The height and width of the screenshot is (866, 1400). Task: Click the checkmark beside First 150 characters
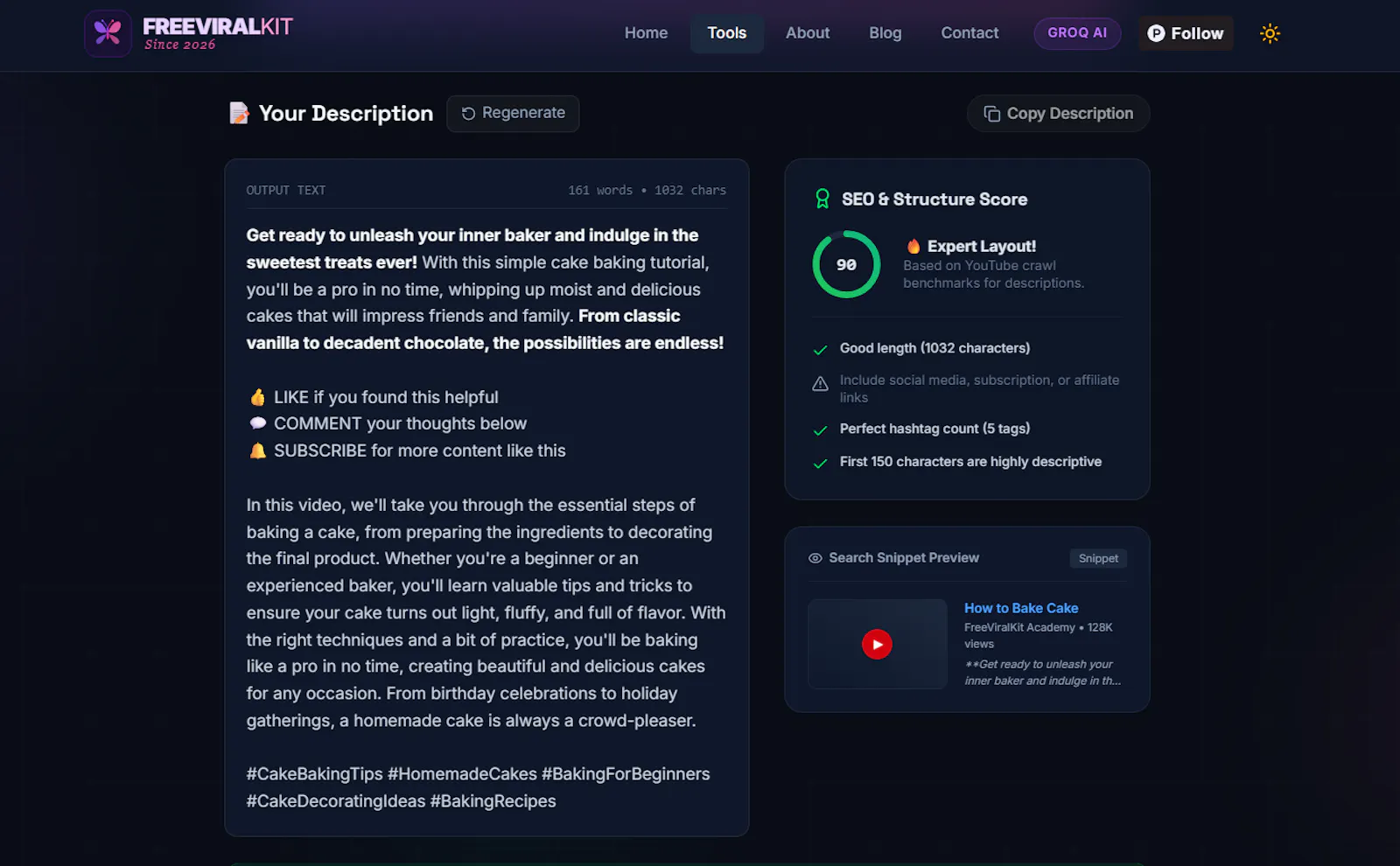pos(820,464)
